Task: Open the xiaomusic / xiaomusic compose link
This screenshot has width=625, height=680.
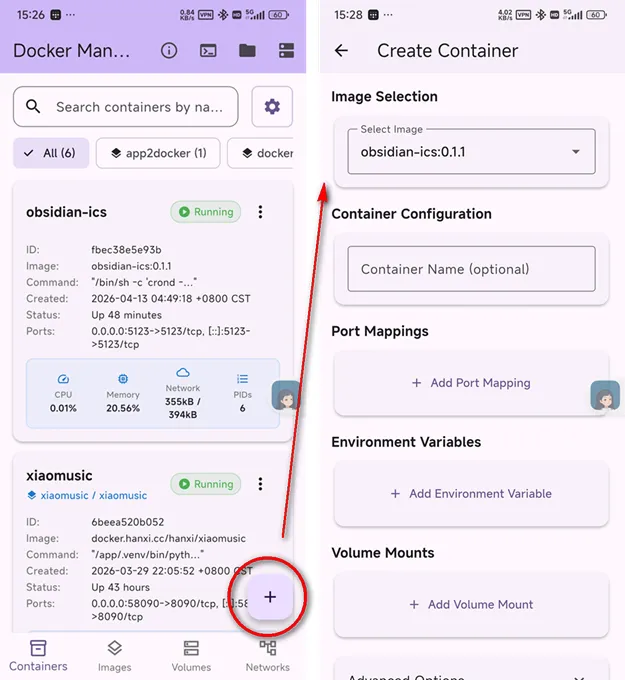Action: (87, 495)
